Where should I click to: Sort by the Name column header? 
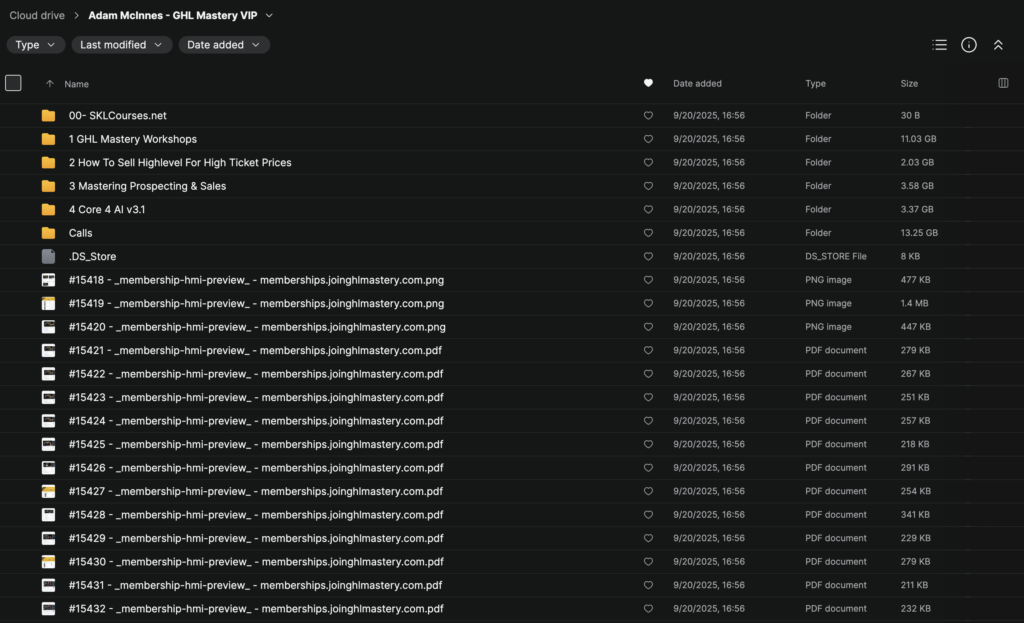point(76,84)
